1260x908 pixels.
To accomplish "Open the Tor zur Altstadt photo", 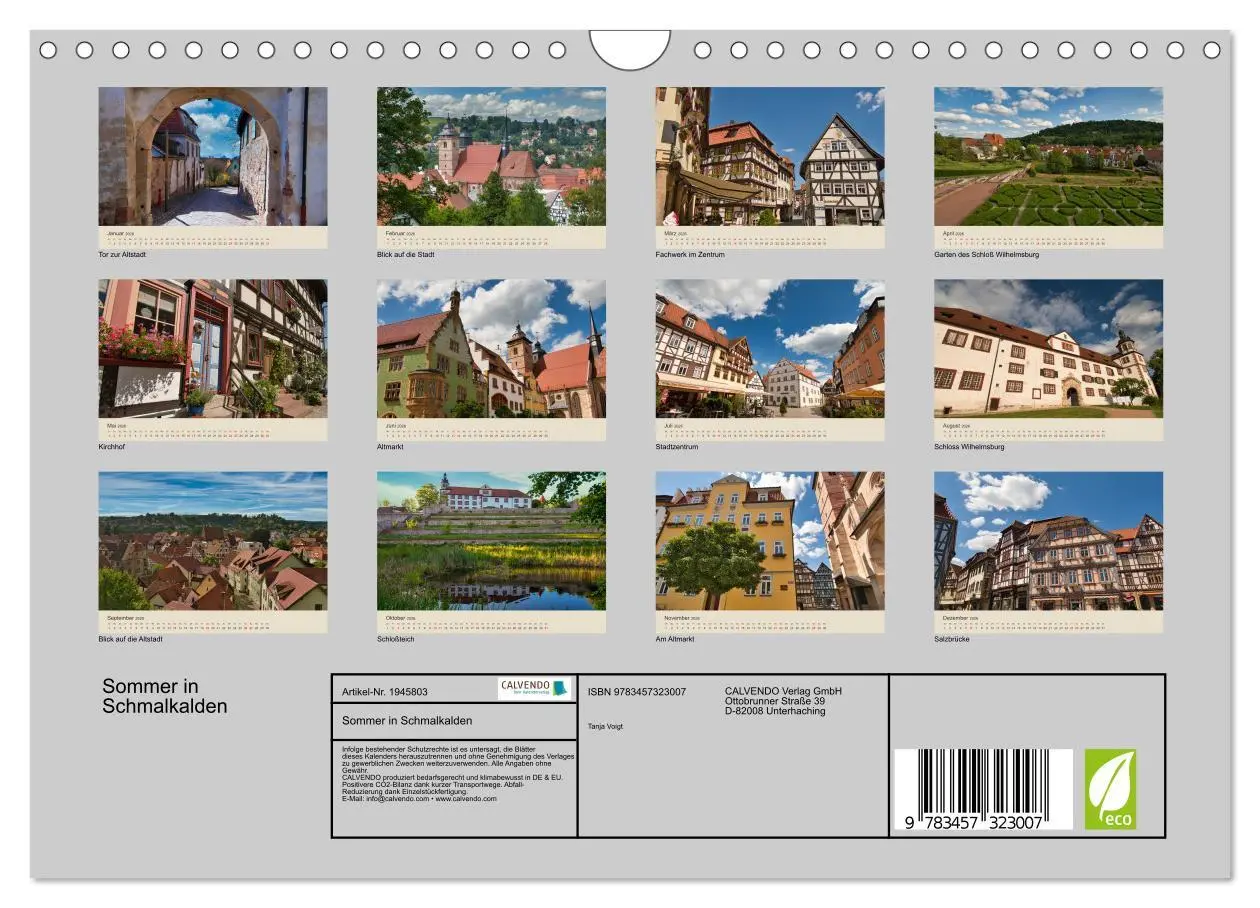I will pos(212,156).
